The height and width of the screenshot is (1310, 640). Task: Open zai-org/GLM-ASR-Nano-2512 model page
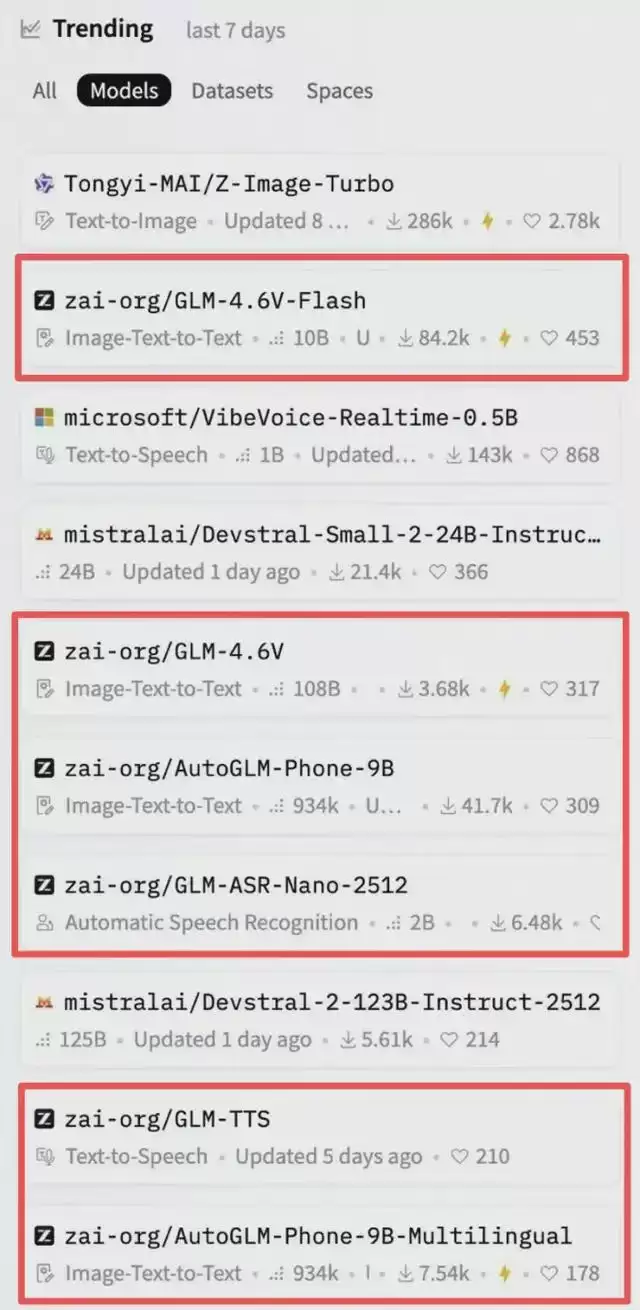click(236, 886)
